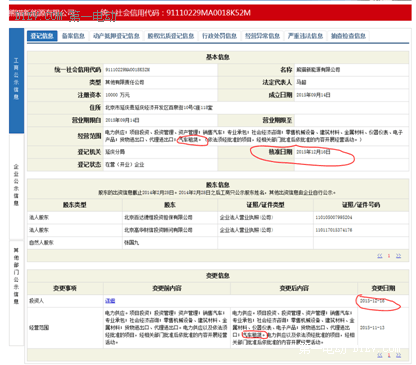The image size is (416, 365).
Task: Click natural person shareholder 张国九
Action: click(x=131, y=243)
